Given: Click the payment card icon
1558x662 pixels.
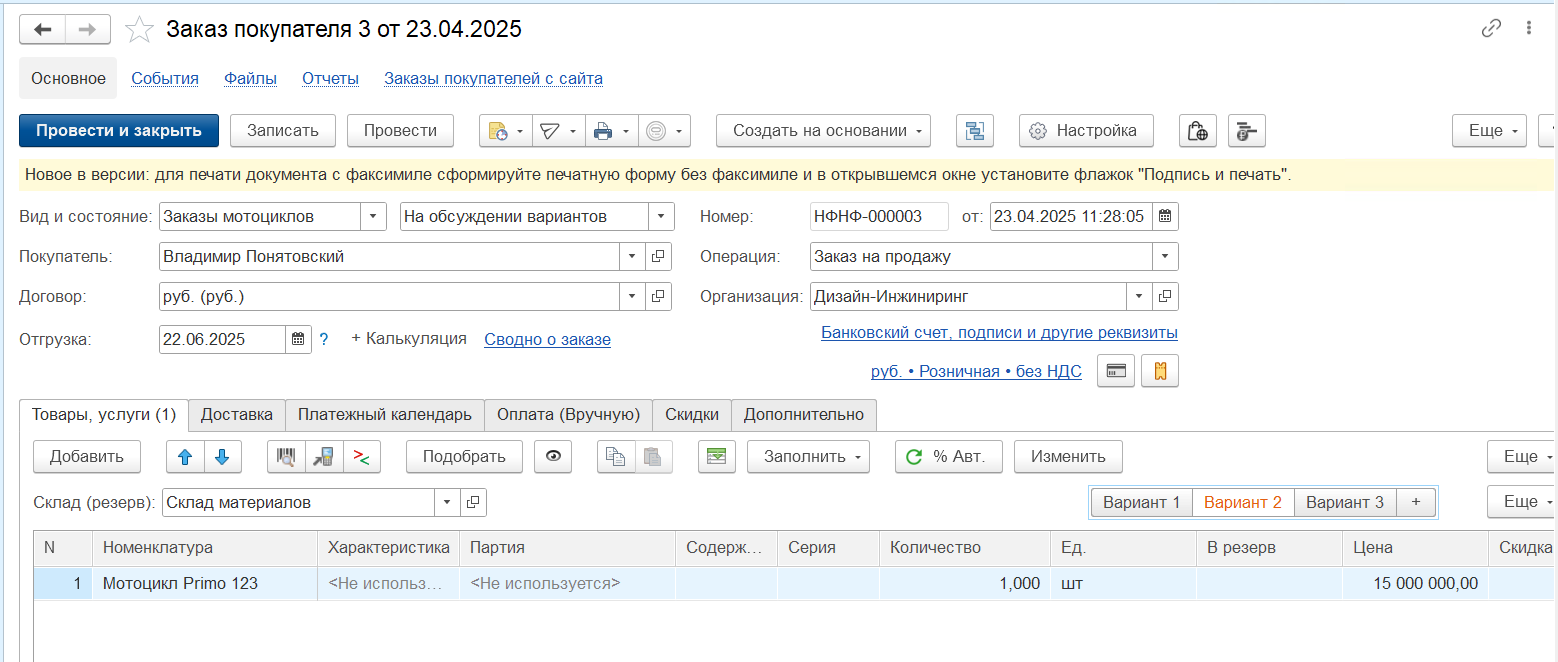Looking at the screenshot, I should tap(1117, 371).
